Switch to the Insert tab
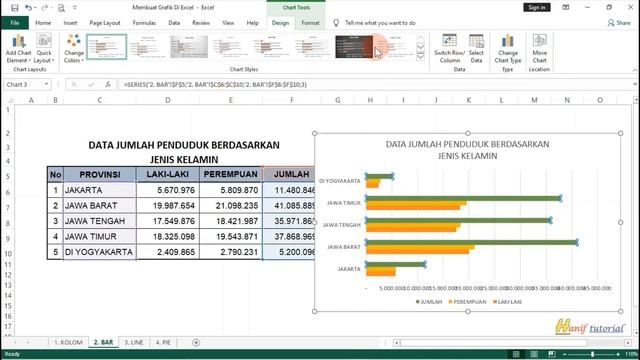Image resolution: width=640 pixels, height=360 pixels. 70,23
